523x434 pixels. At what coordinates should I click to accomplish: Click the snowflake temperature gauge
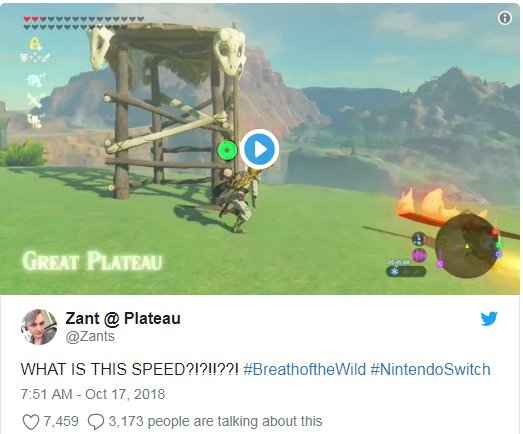pos(406,272)
